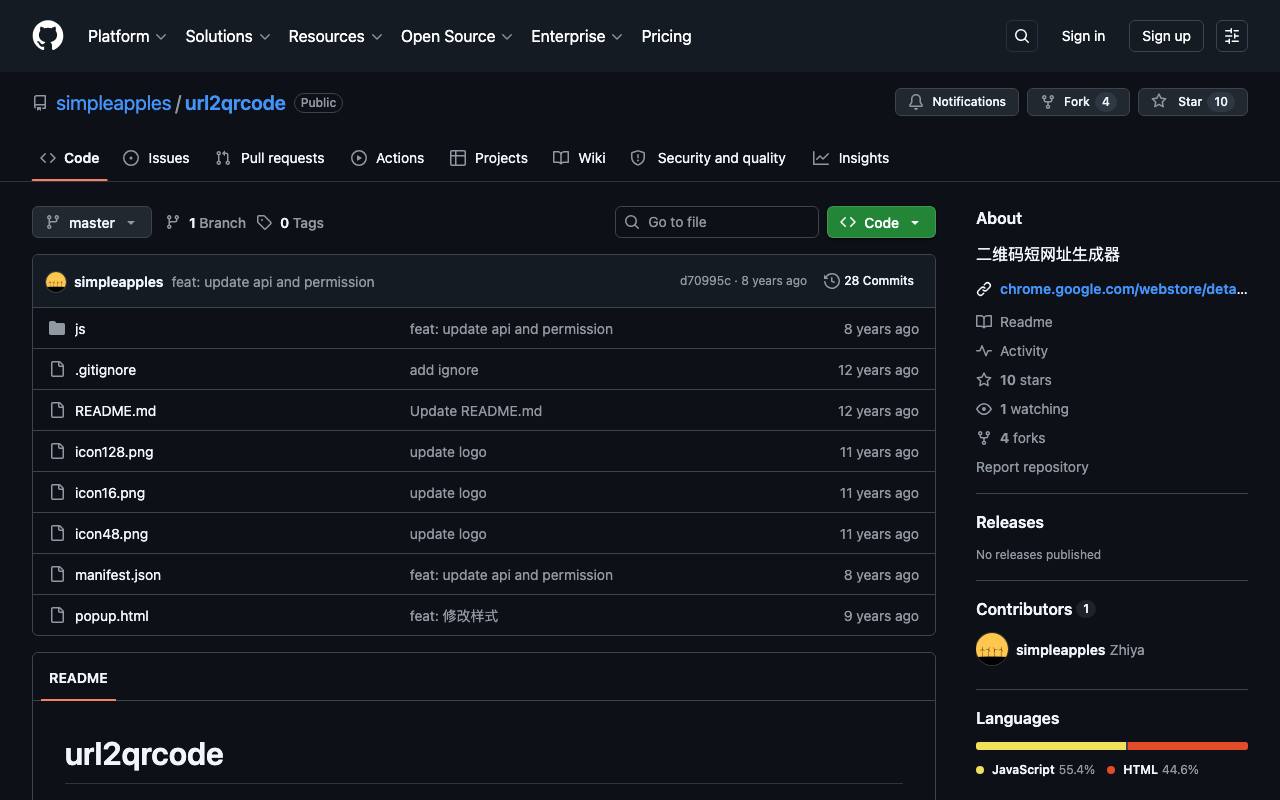1280x800 pixels.
Task: Open the 28 Commits history link
Action: [869, 281]
